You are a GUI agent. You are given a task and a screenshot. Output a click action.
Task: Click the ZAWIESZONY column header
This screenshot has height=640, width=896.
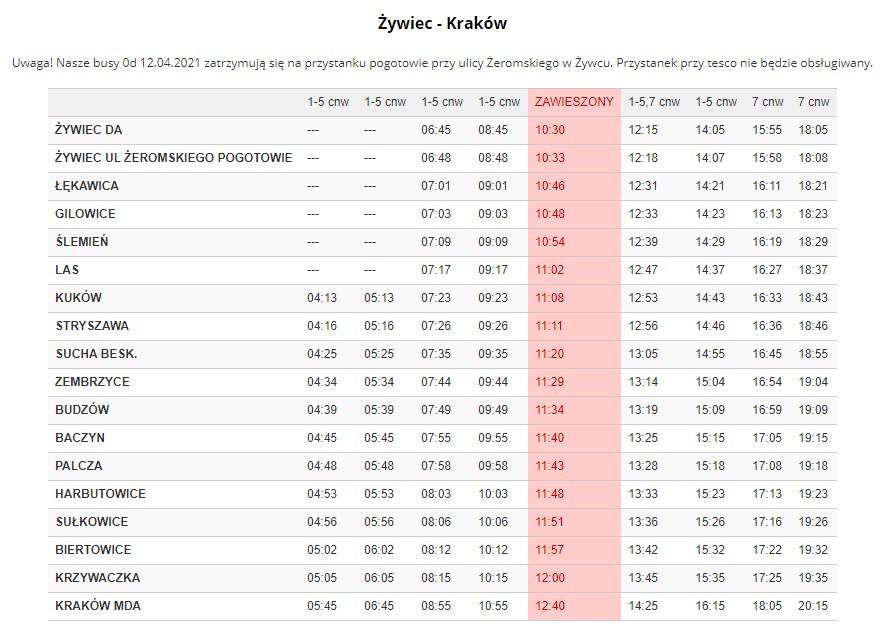(x=574, y=102)
